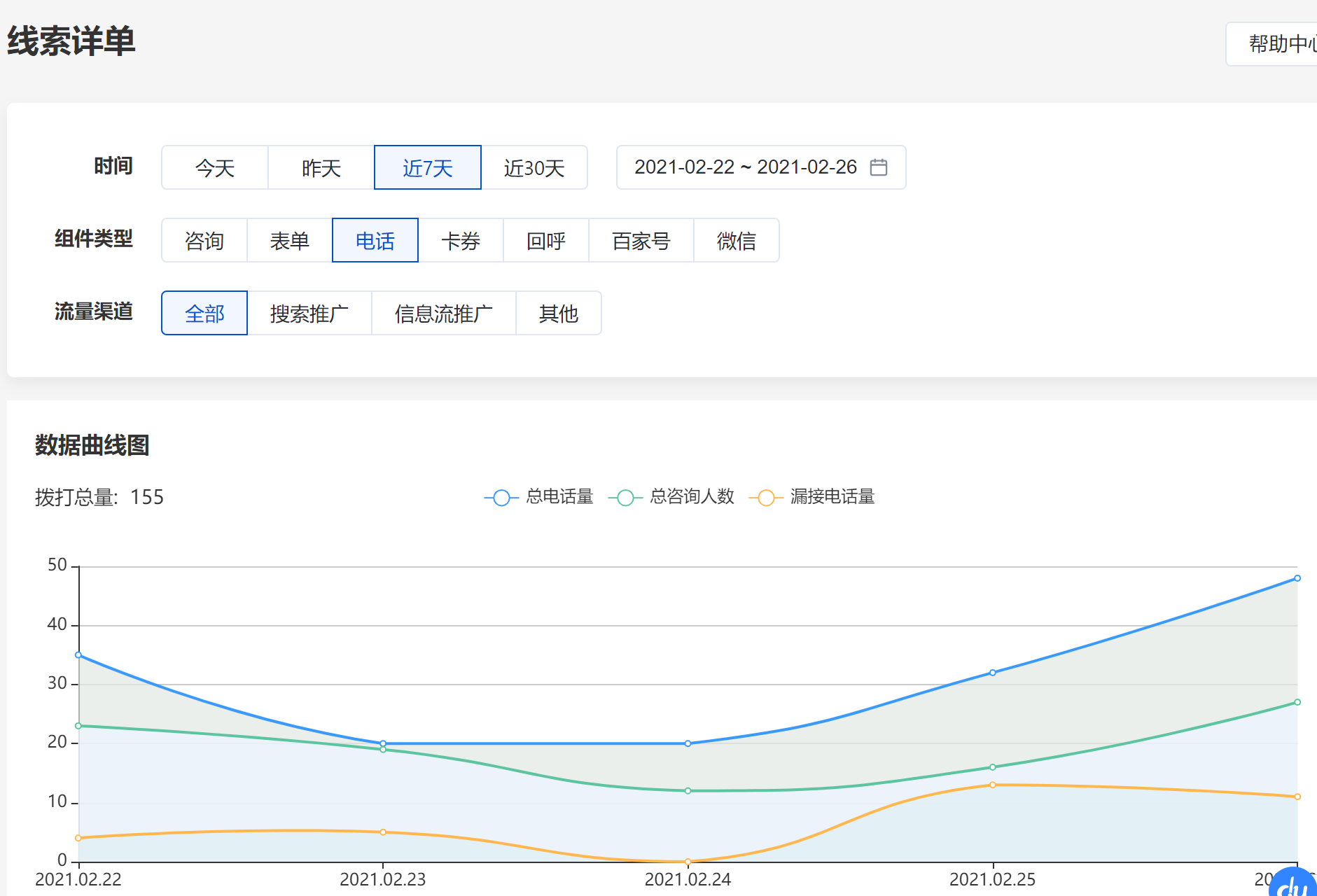Click the 总电话量 data point on 2021.02.25
The width and height of the screenshot is (1317, 896).
click(x=992, y=673)
